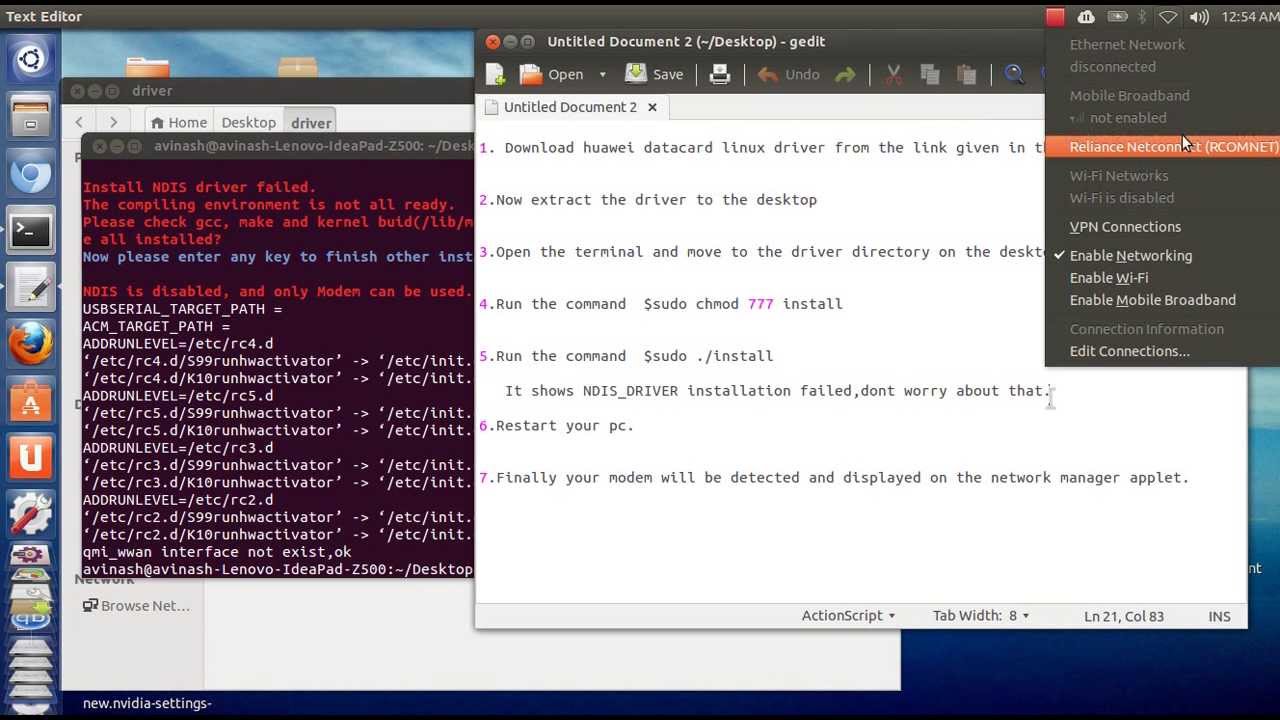Click the INS insert mode indicator
Viewport: 1280px width, 720px height.
(1219, 616)
